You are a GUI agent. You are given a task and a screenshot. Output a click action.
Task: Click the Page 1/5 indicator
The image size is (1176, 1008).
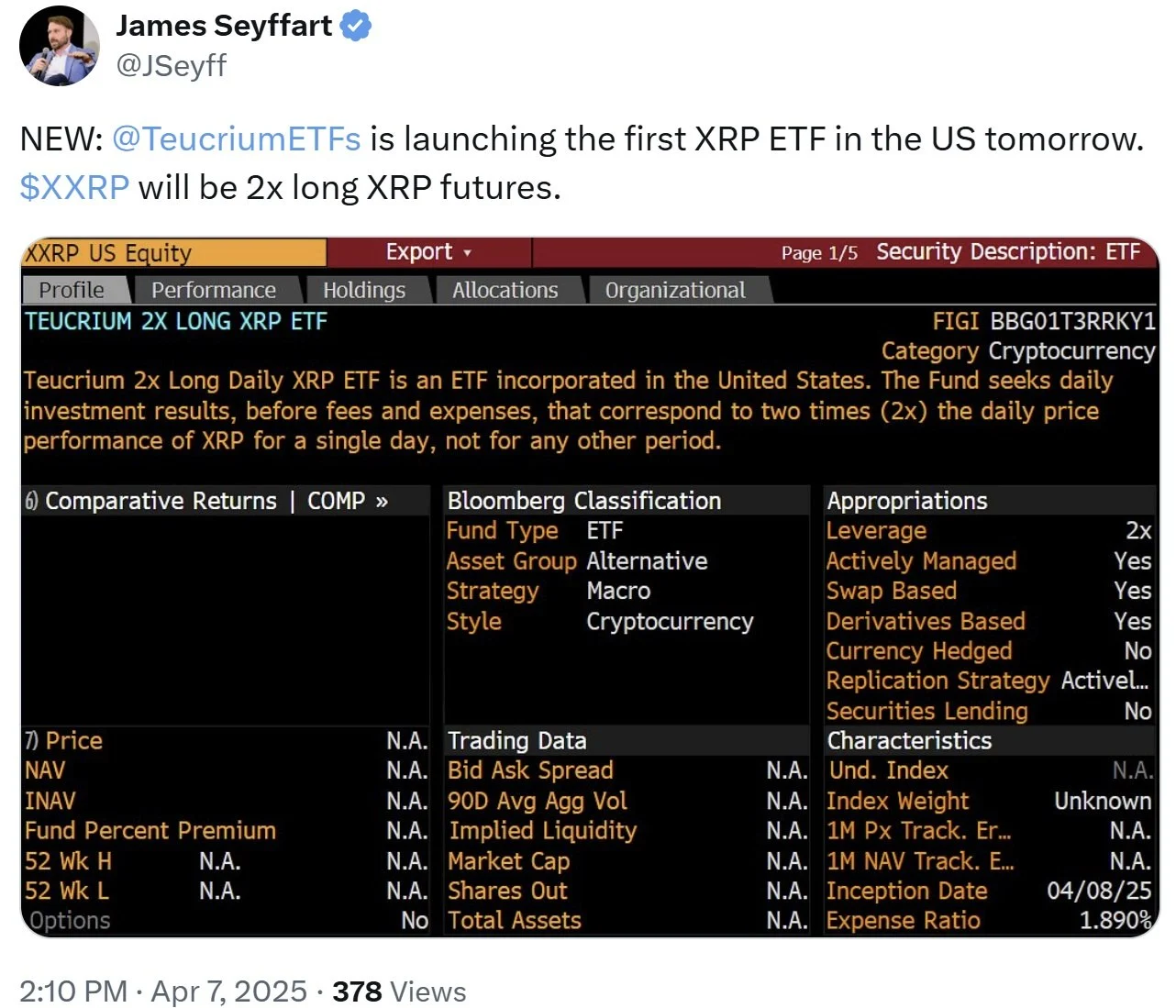(x=818, y=253)
